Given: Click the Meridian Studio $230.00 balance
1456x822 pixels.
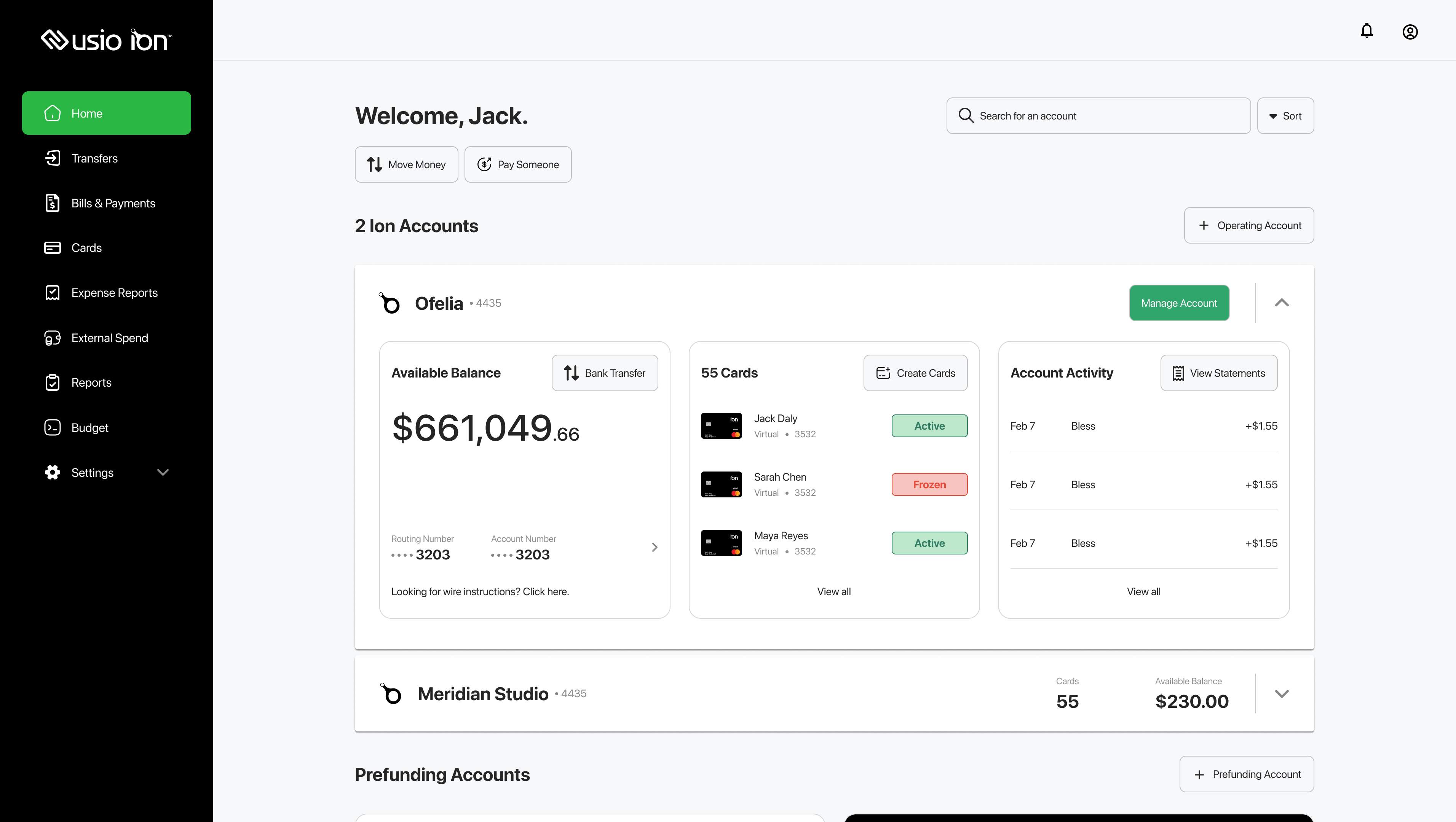Looking at the screenshot, I should click(x=1191, y=701).
